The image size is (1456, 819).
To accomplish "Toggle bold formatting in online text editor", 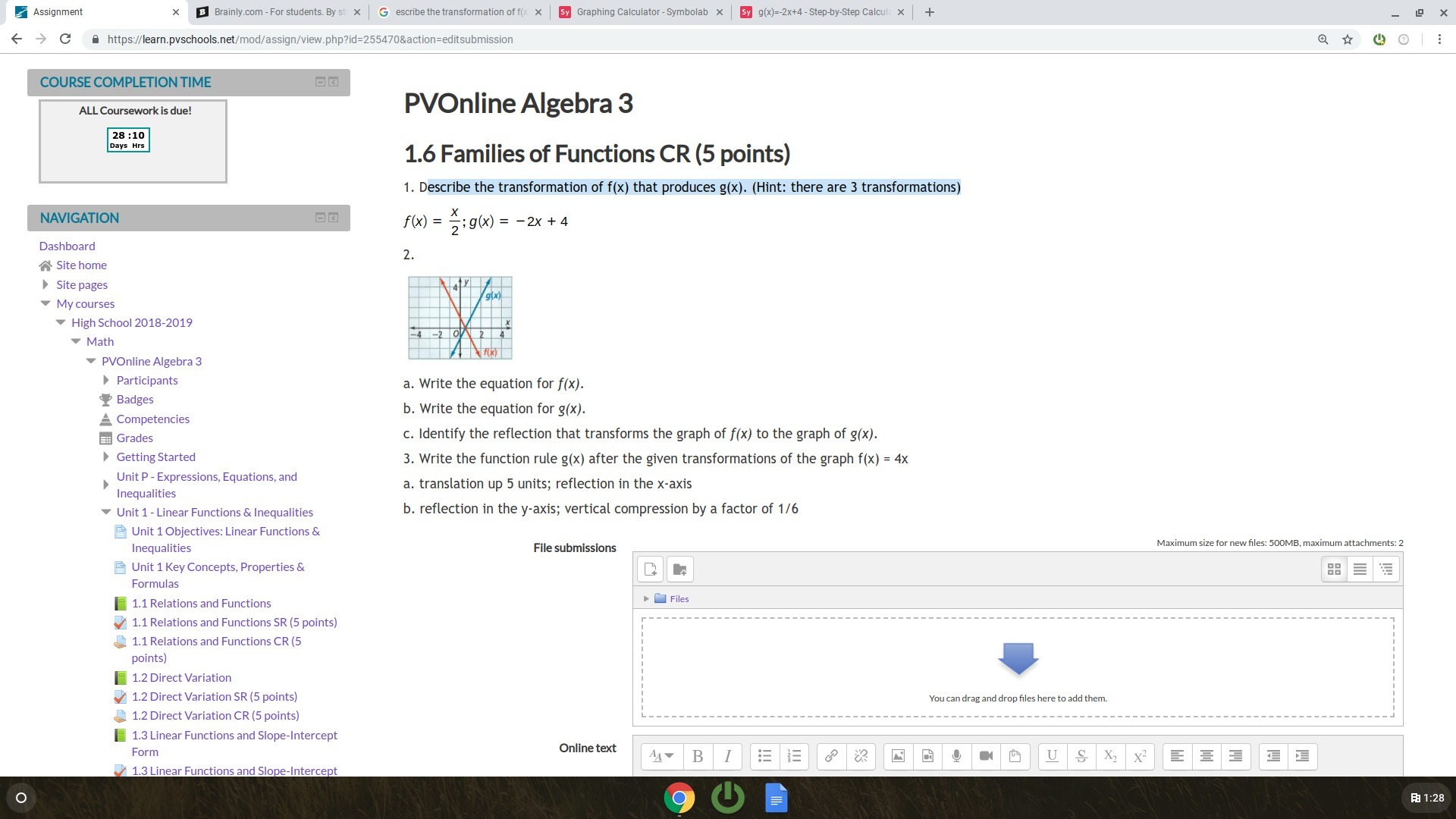I will (x=698, y=756).
